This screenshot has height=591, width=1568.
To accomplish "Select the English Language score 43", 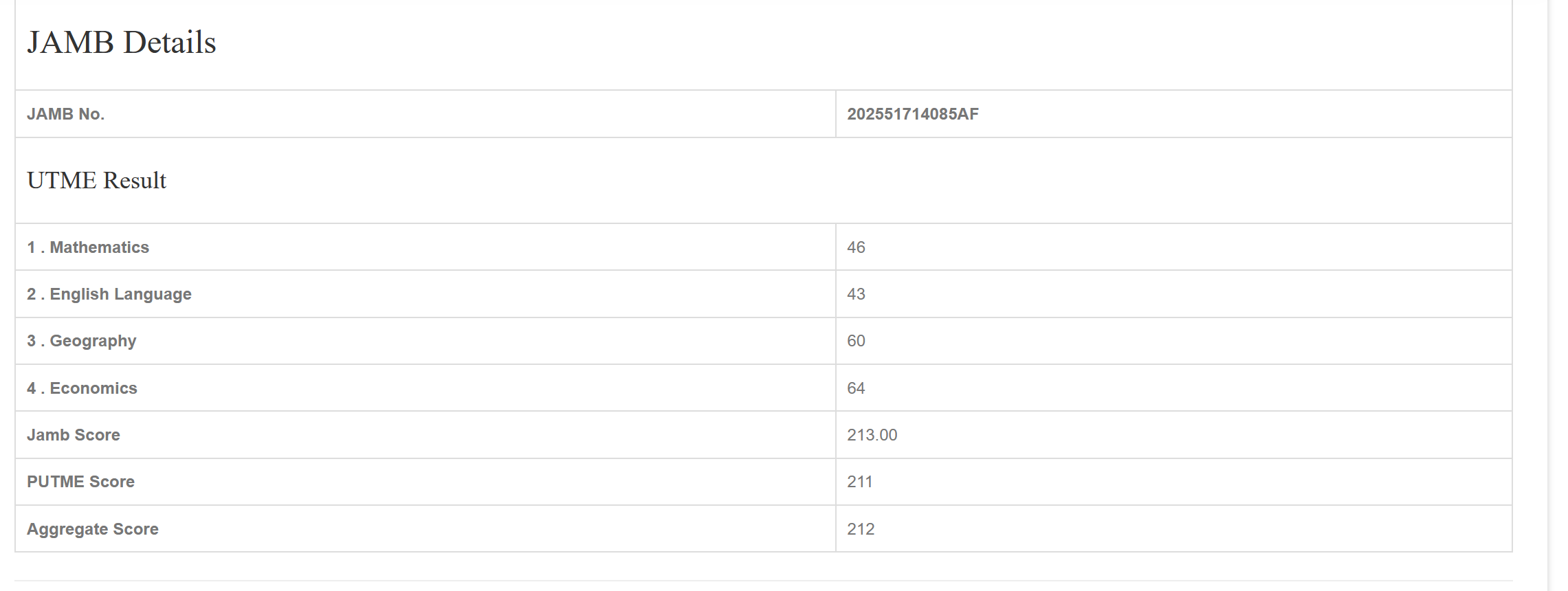I will (856, 294).
